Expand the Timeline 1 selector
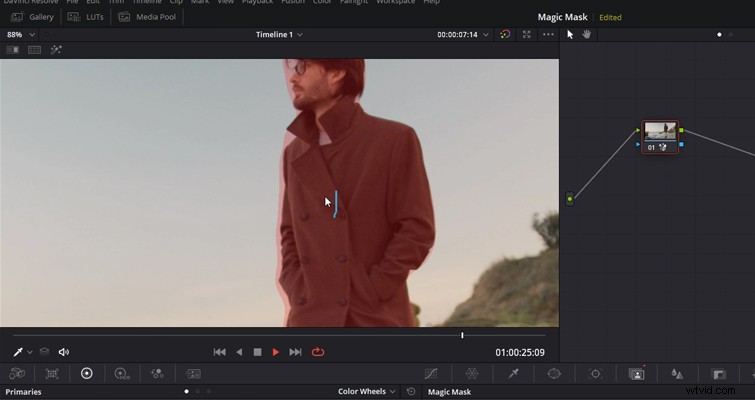755x400 pixels. 279,35
